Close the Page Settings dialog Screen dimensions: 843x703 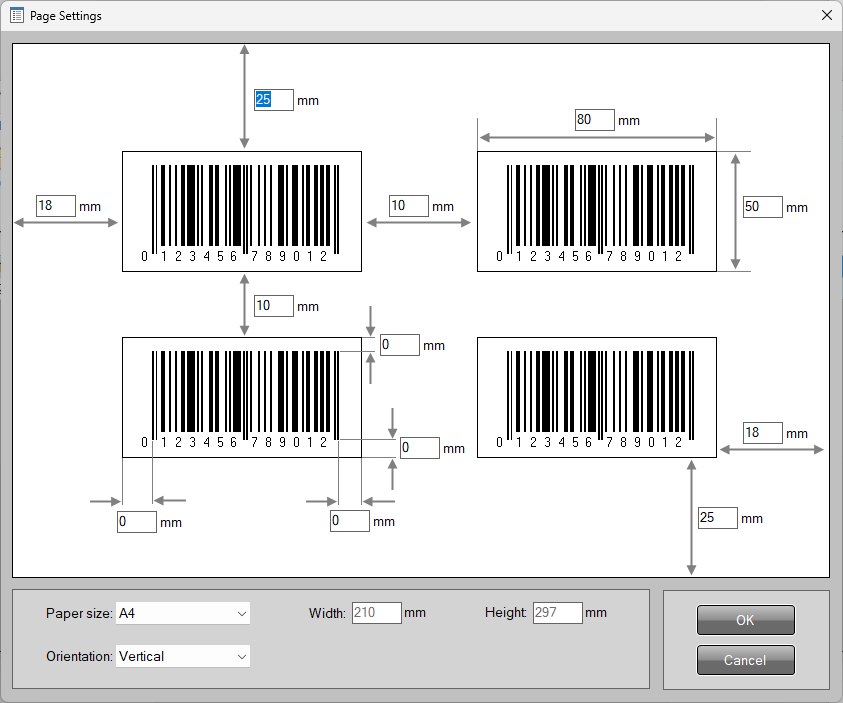click(x=827, y=15)
